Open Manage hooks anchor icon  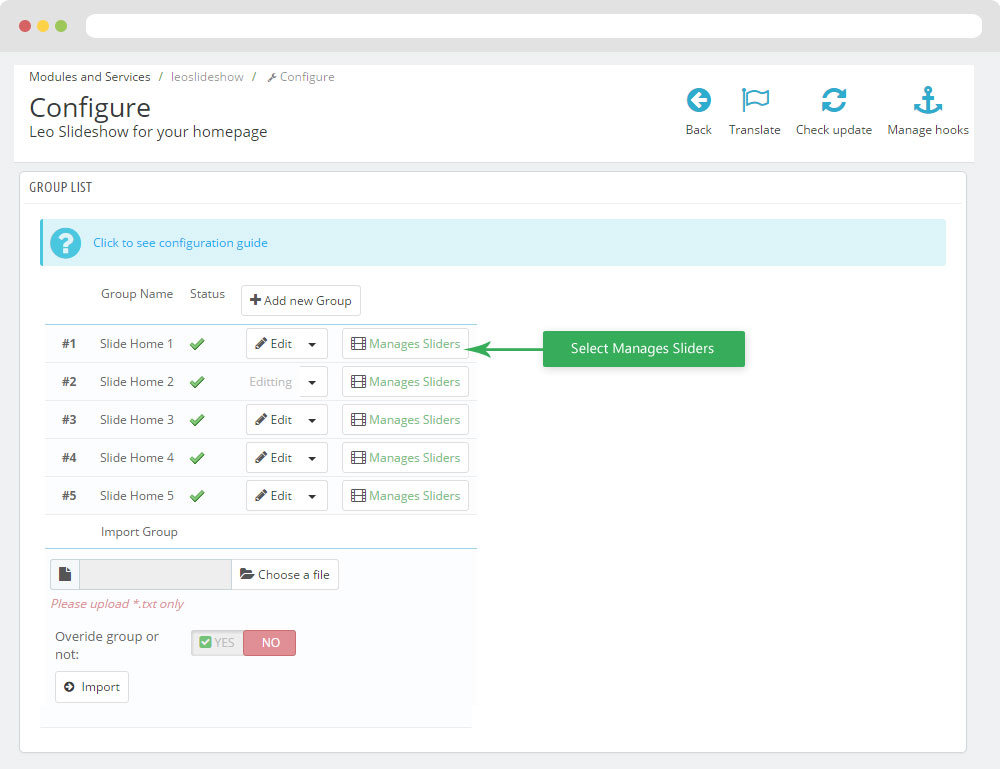click(928, 100)
